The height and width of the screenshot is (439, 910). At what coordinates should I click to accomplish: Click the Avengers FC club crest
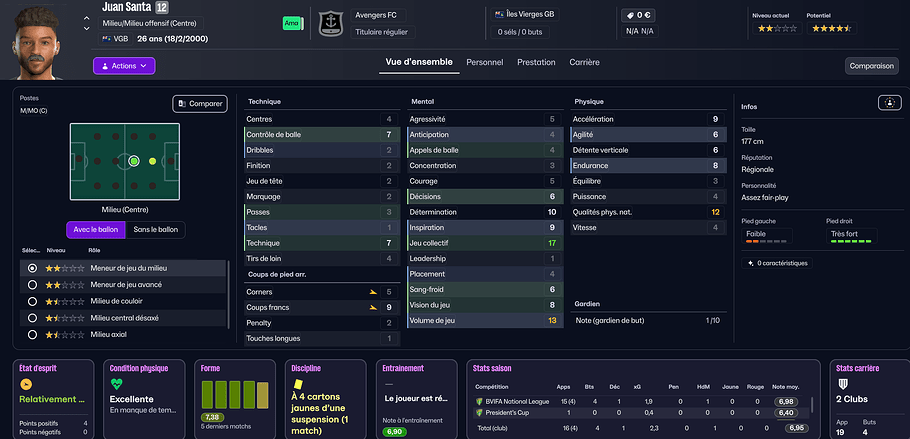pyautogui.click(x=331, y=23)
